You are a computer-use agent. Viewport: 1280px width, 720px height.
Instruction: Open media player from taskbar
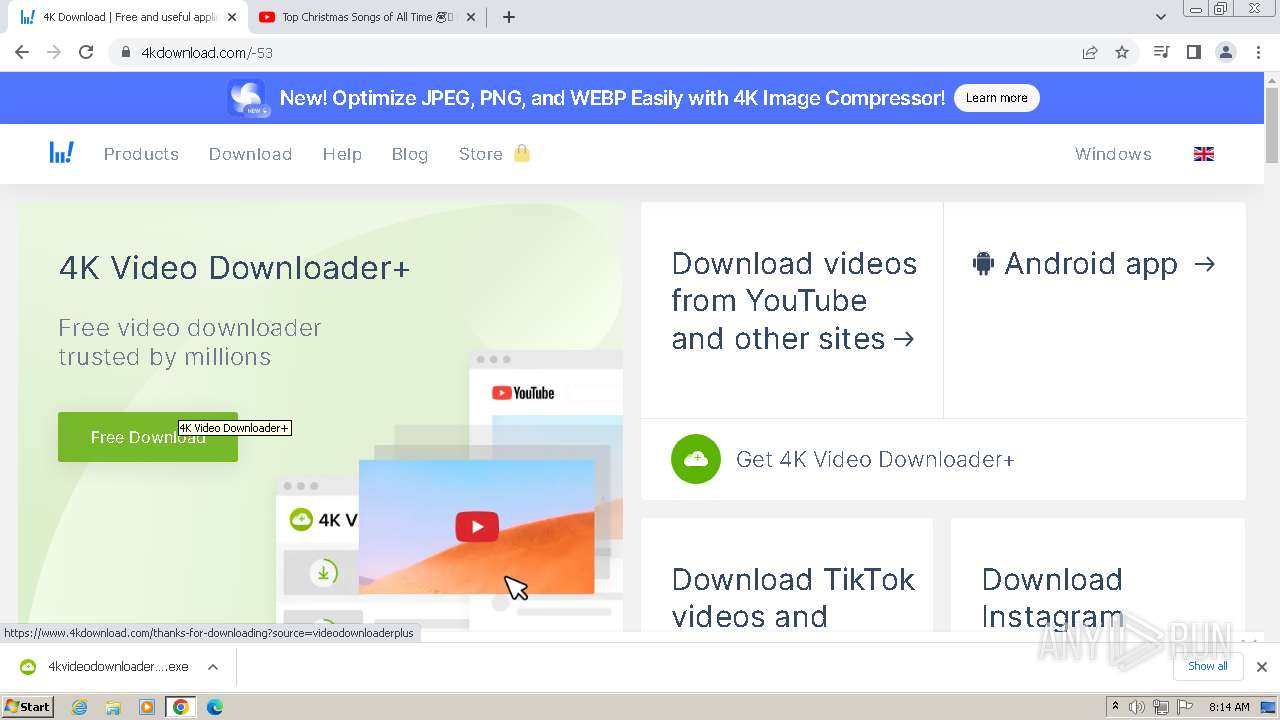147,707
